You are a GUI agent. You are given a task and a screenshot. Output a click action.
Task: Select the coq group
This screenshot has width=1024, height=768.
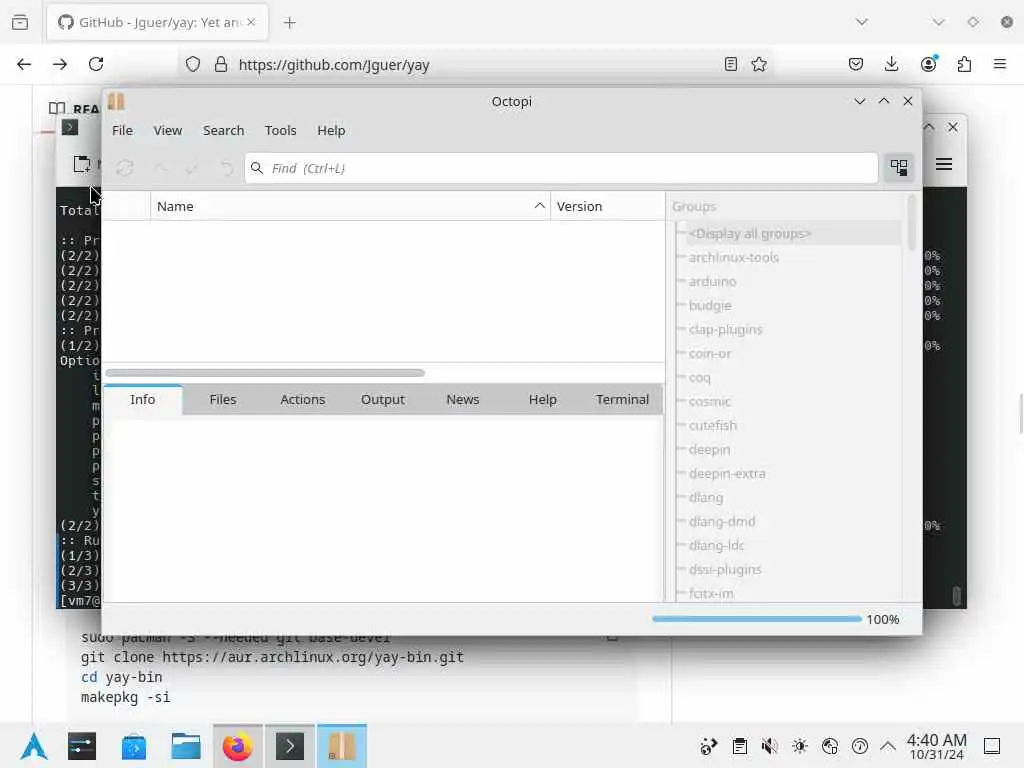pos(699,377)
